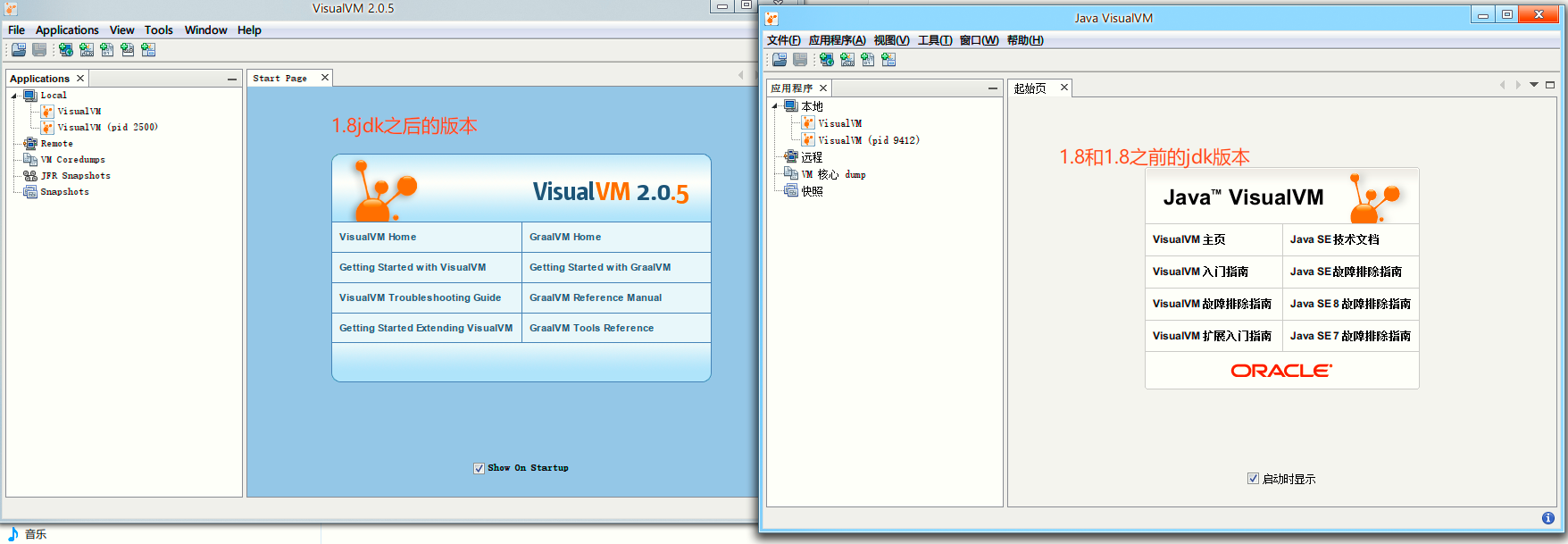Open the GraalVM Home link

tap(565, 237)
